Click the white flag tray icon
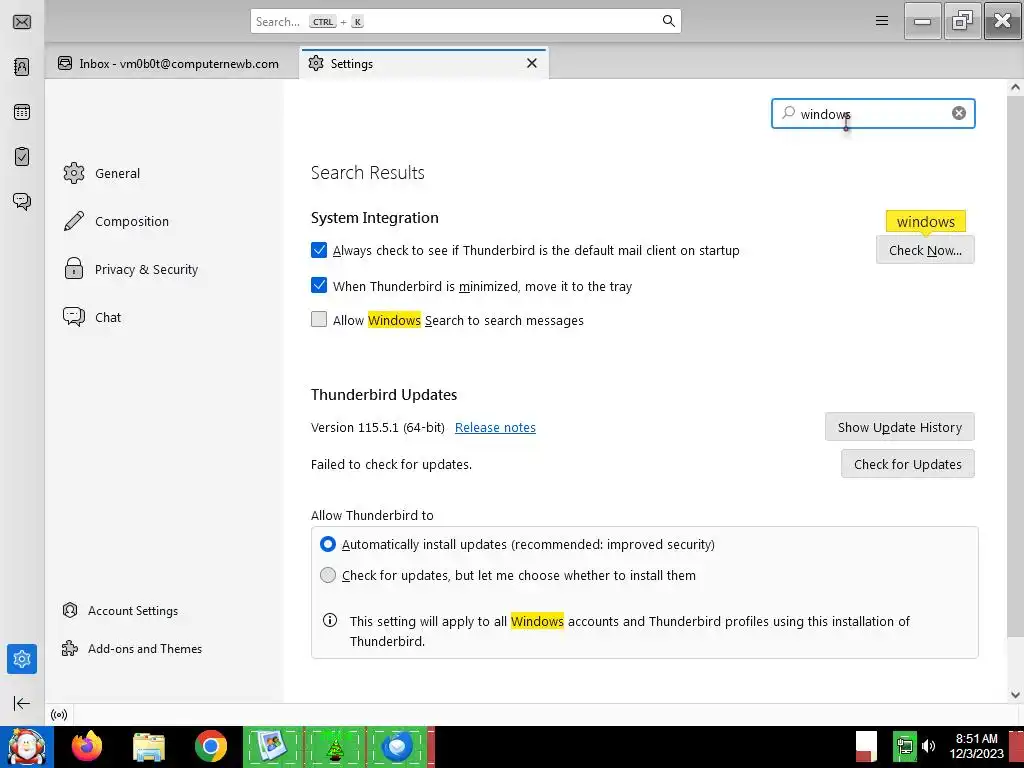 click(866, 746)
